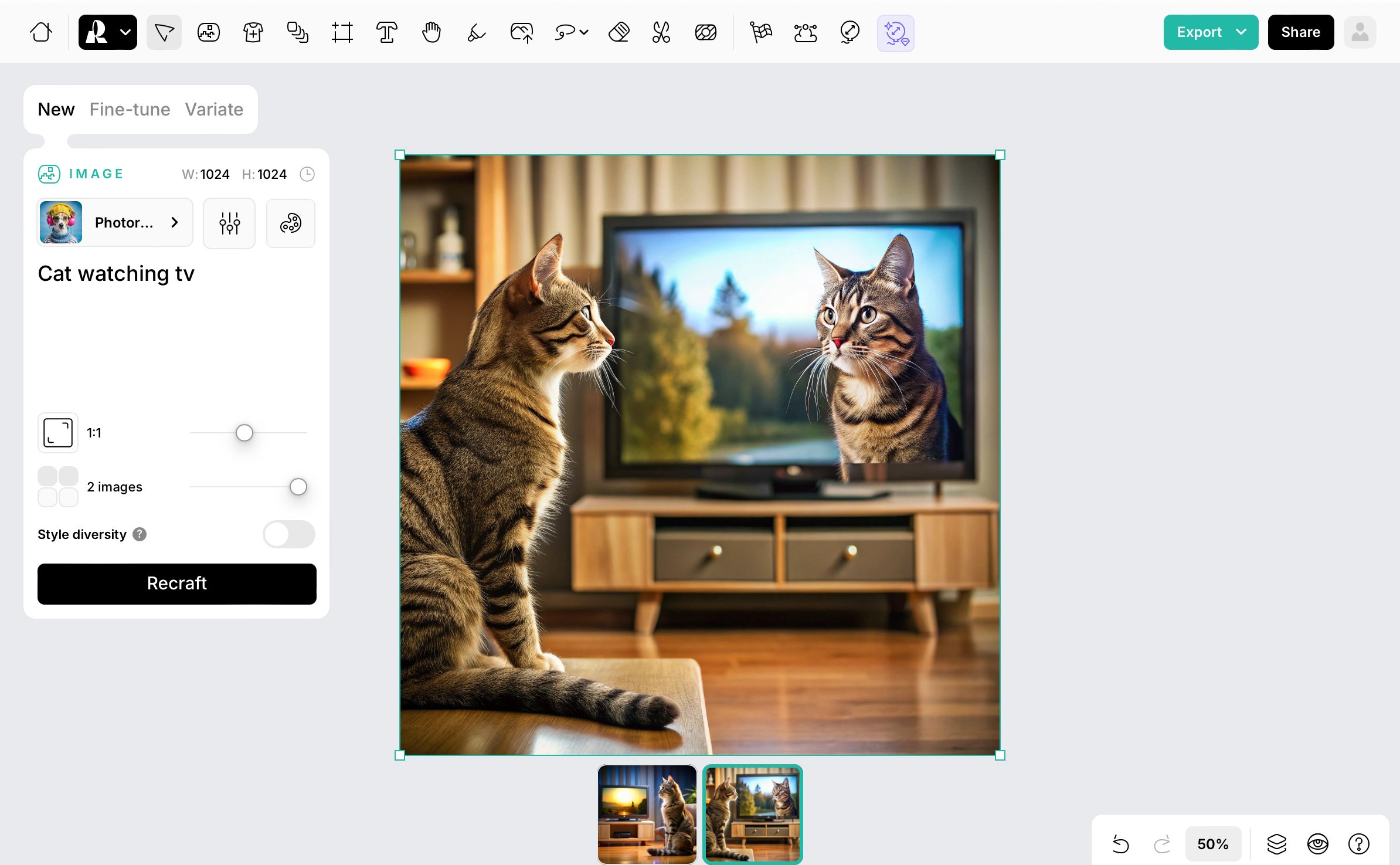Select the first cat thumbnail
This screenshot has height=865, width=1400.
[x=647, y=813]
